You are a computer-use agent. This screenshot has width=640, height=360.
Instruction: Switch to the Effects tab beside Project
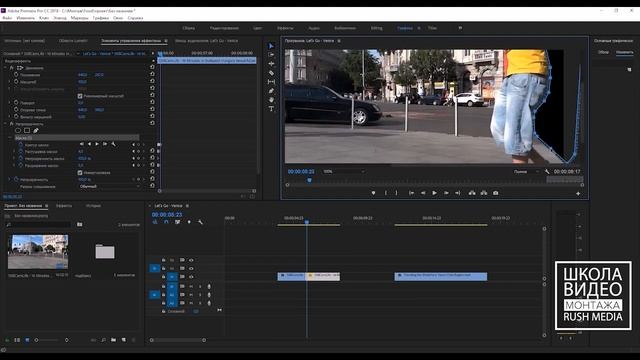tap(64, 206)
